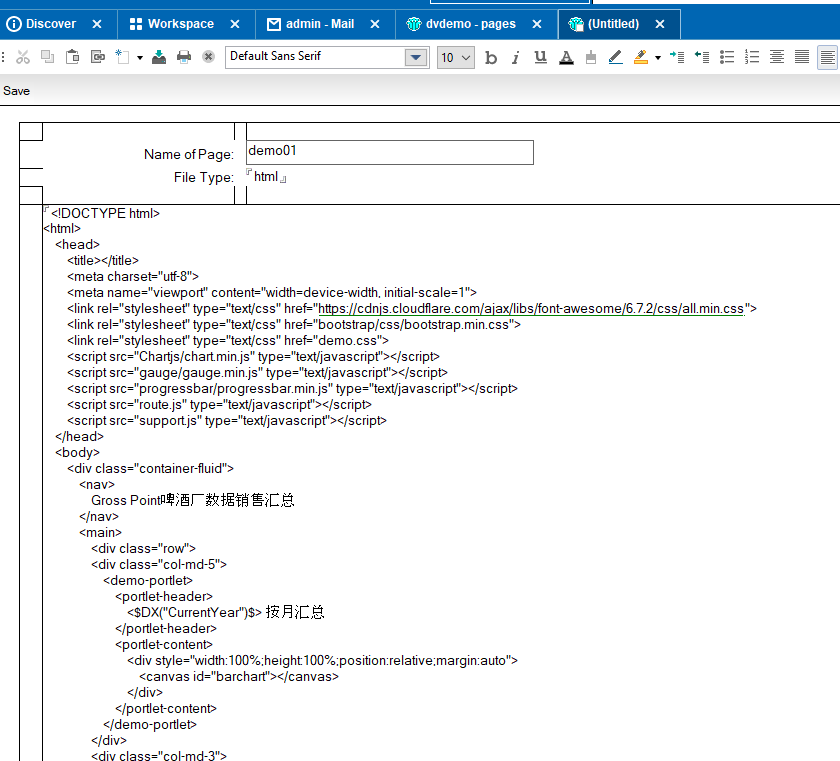
Task: Click the 'Gross Point啤酒厂数据销售汇总' text
Action: (192, 500)
